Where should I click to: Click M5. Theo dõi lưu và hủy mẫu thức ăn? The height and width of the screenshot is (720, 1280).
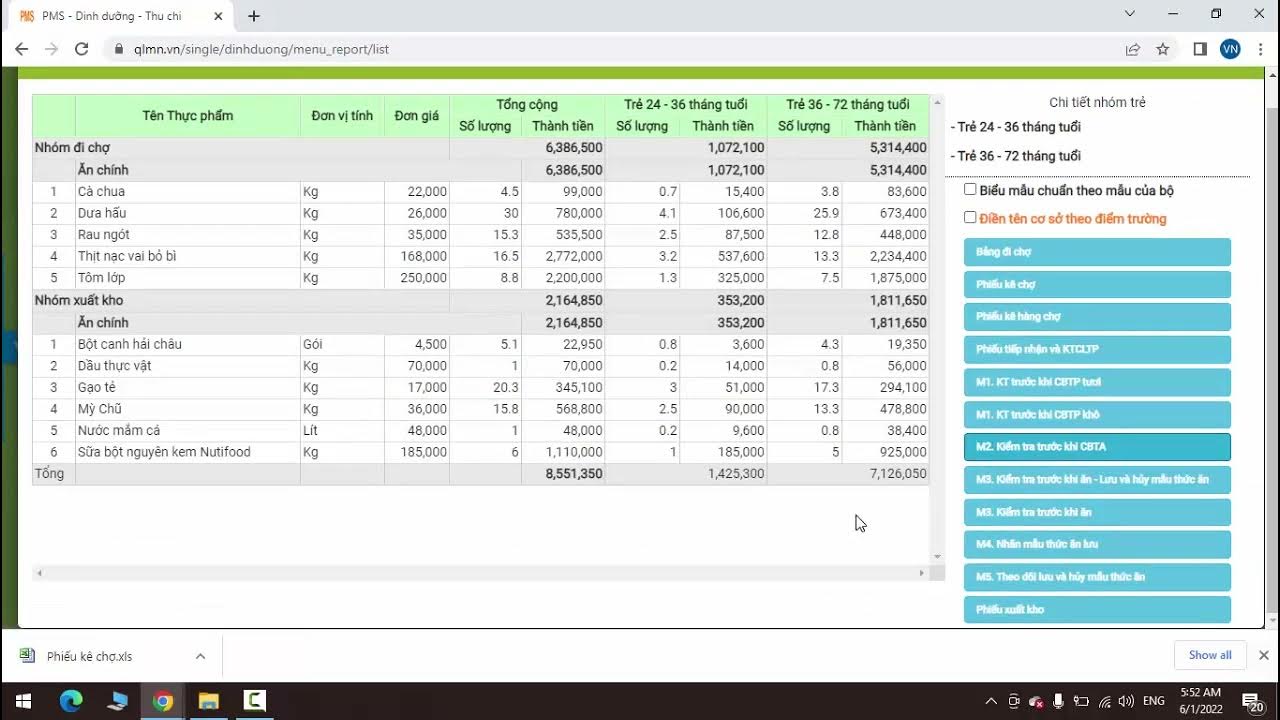[1097, 577]
